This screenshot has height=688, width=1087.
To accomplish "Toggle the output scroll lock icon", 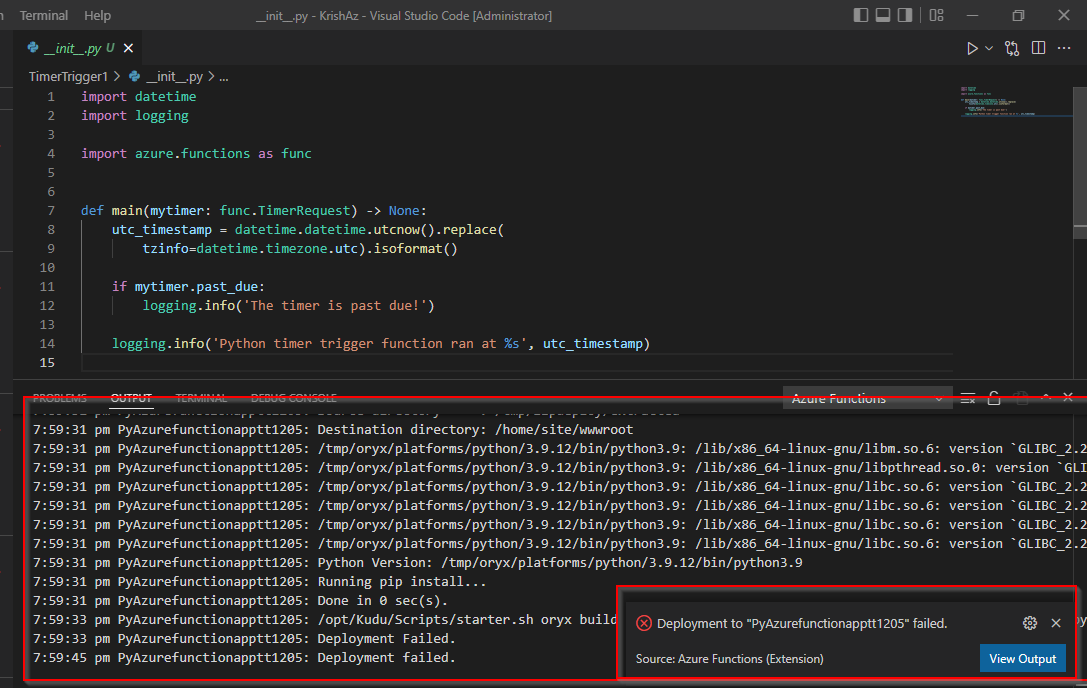I will point(993,398).
